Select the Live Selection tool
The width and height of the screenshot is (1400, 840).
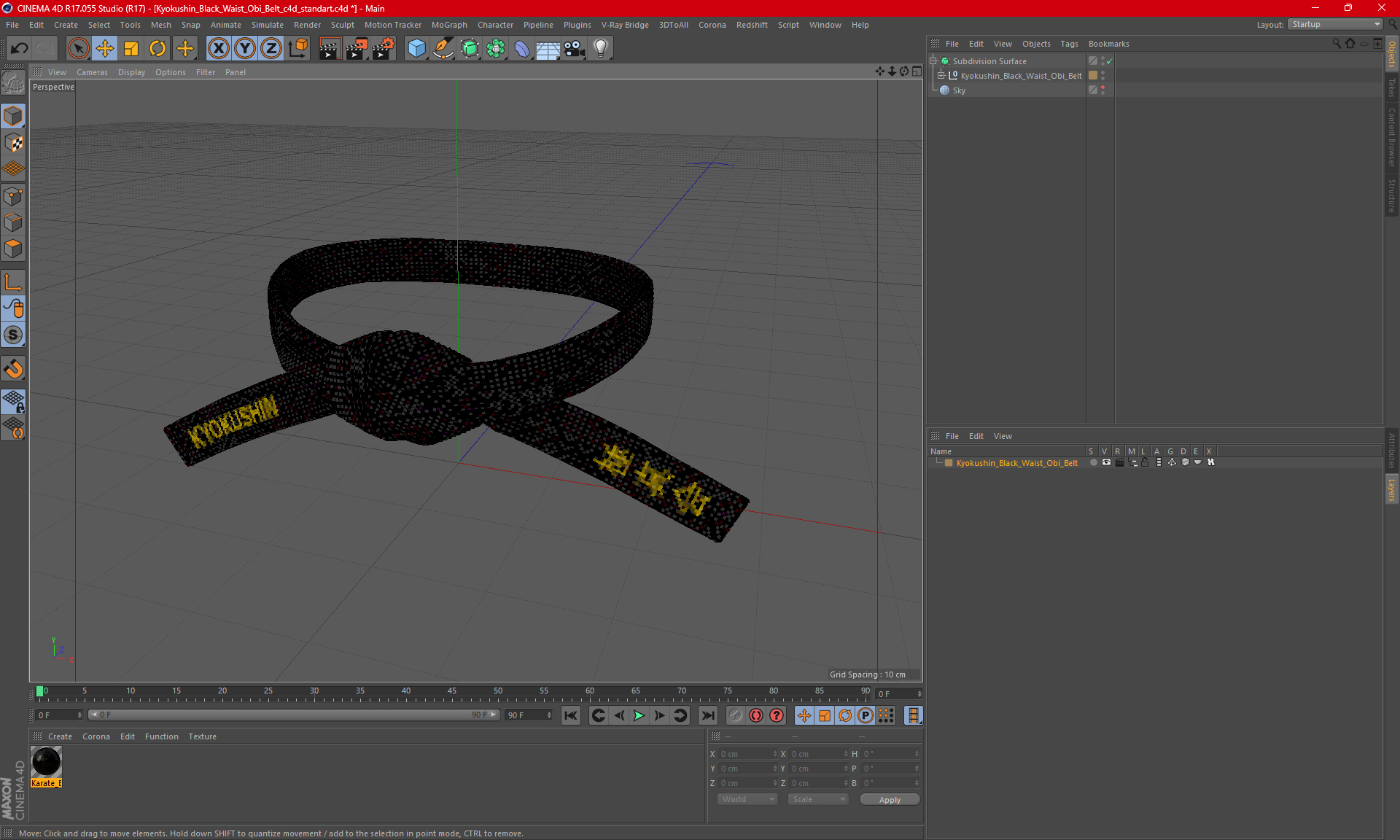click(78, 49)
